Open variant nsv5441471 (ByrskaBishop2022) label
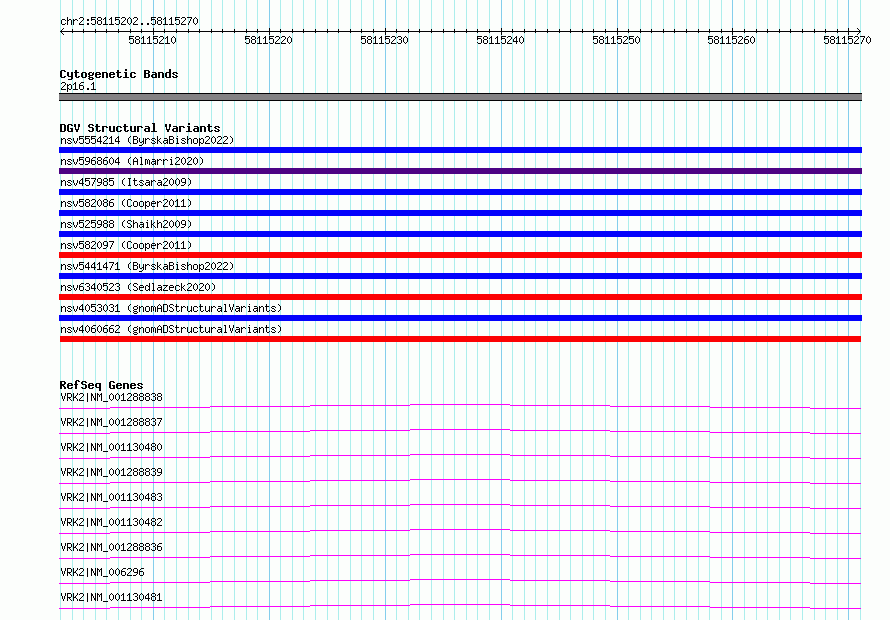 (x=147, y=266)
